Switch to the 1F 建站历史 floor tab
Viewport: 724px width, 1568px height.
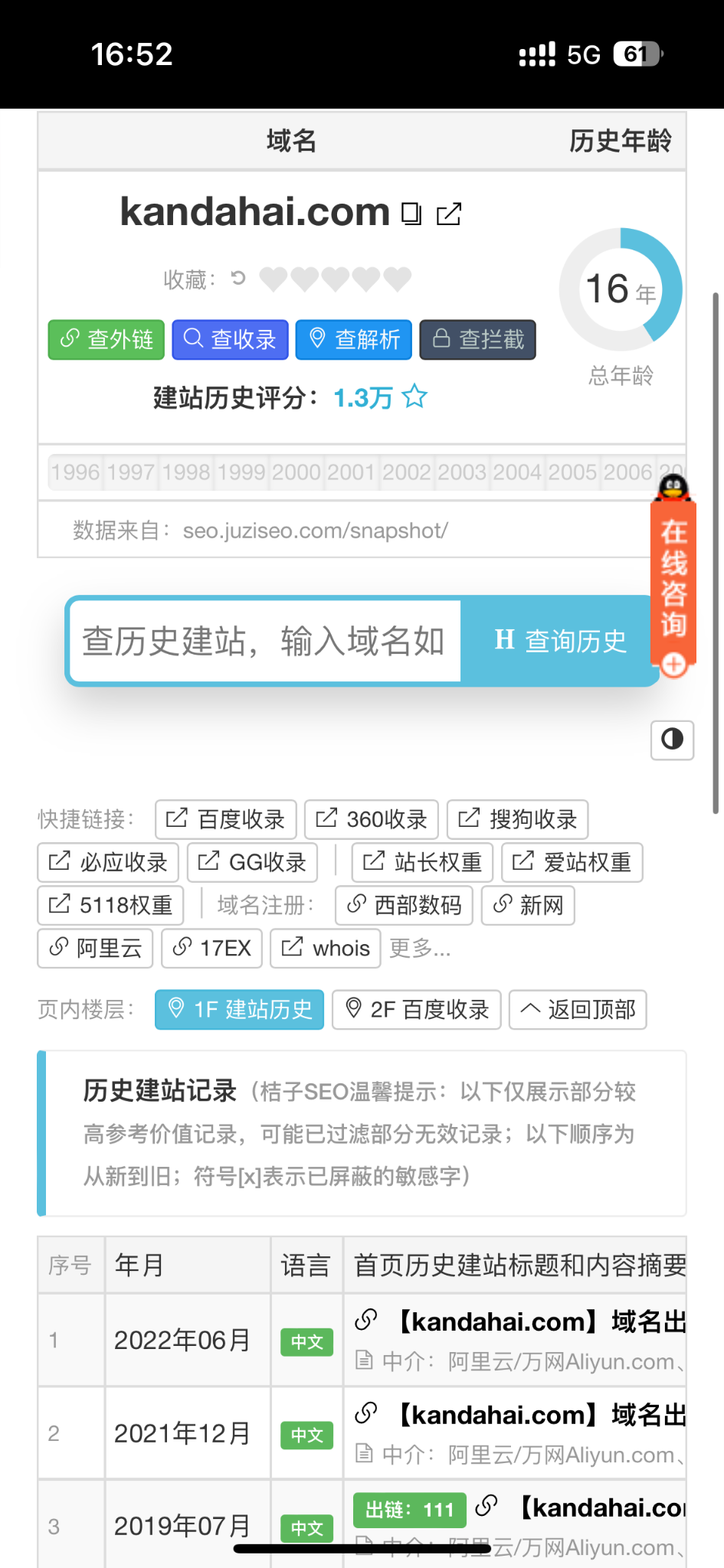[239, 1010]
